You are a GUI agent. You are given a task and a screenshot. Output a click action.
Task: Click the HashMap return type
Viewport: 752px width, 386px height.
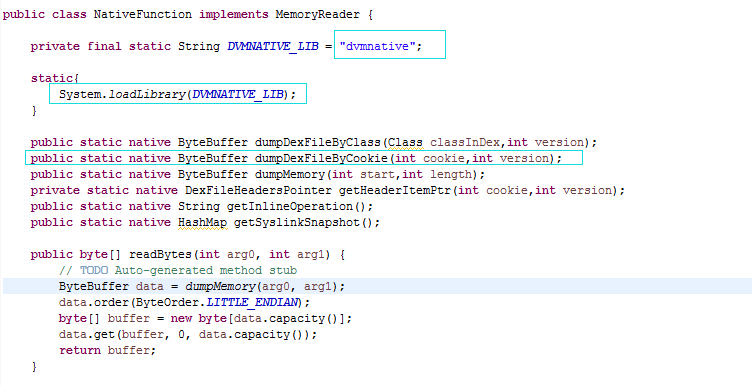click(x=202, y=222)
